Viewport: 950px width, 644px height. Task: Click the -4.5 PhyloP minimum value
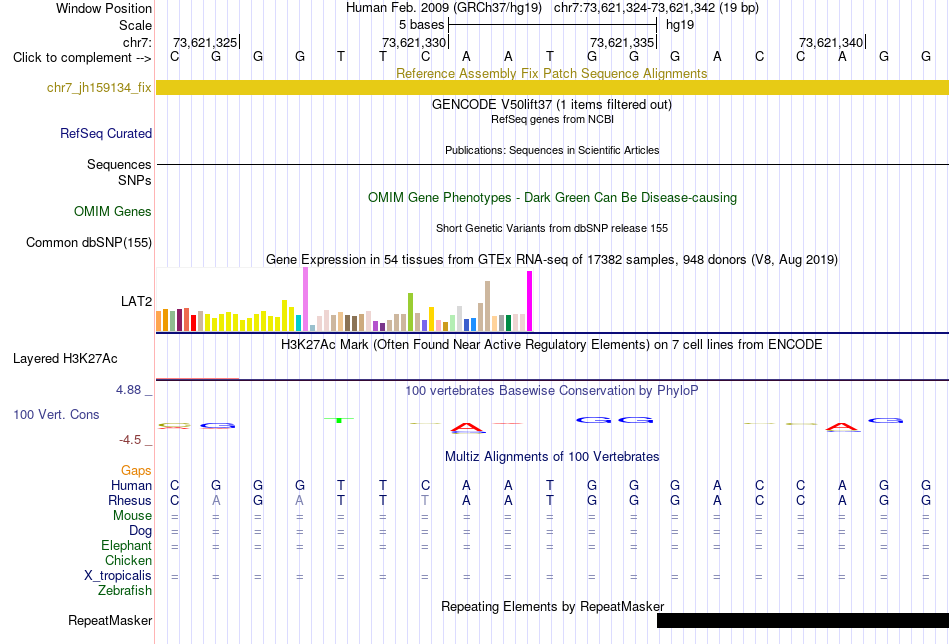pos(130,440)
